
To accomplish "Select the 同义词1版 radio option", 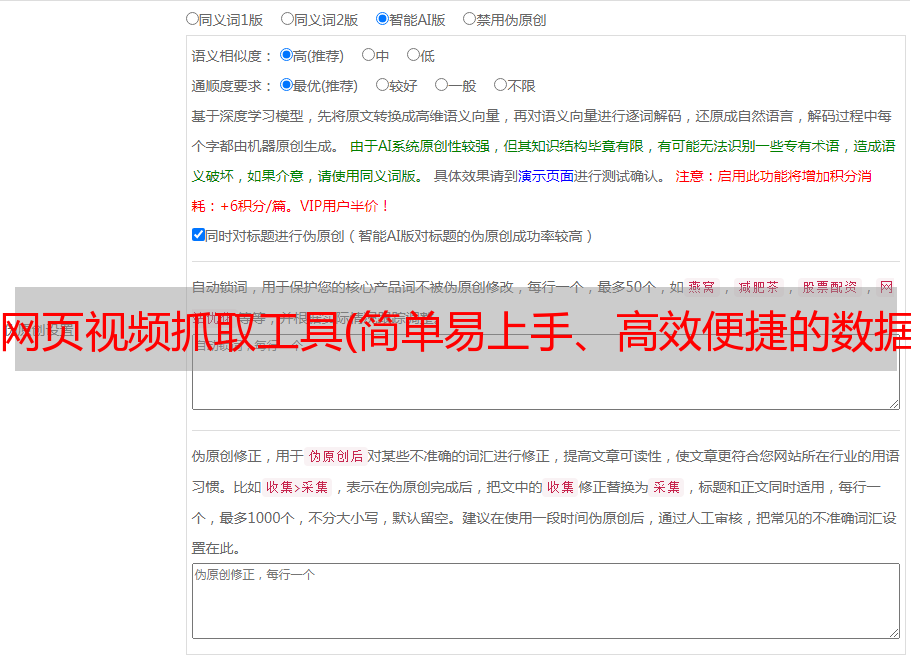I will pyautogui.click(x=192, y=19).
